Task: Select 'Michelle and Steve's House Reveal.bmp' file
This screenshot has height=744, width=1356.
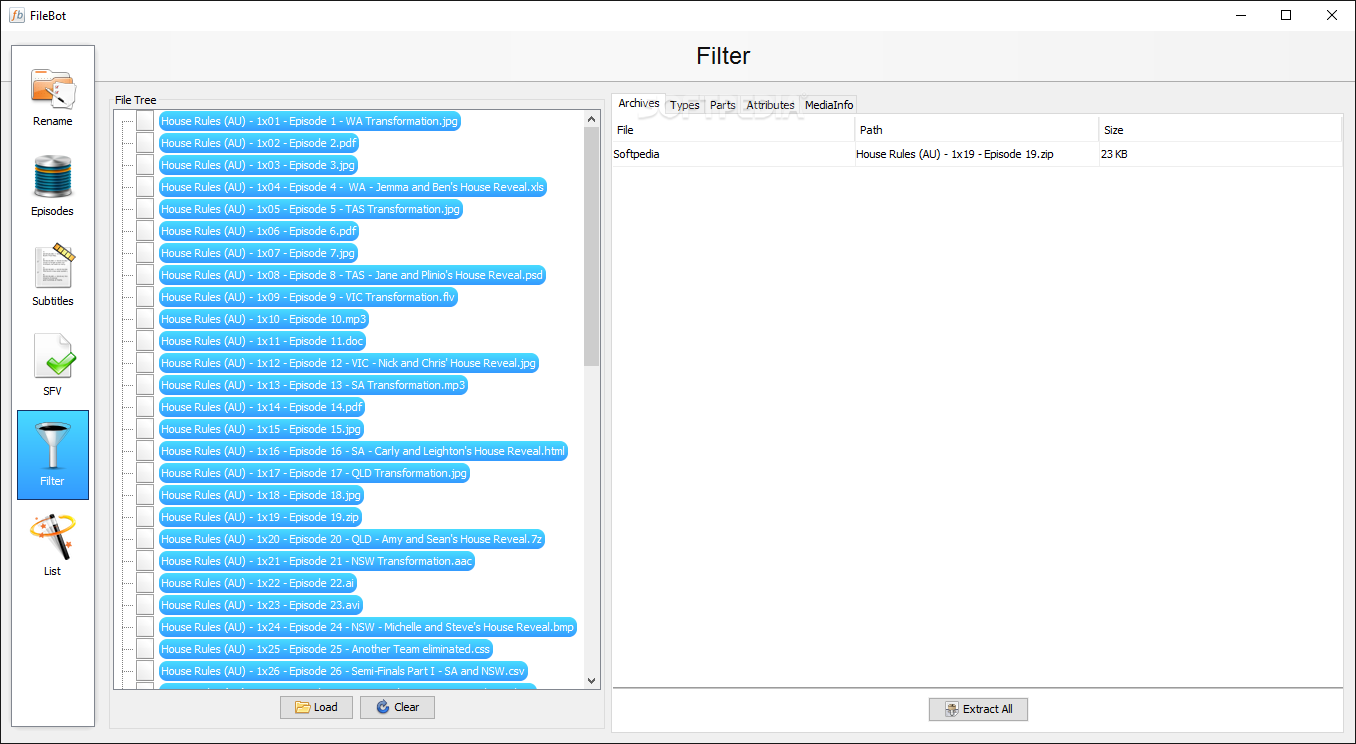Action: point(368,627)
